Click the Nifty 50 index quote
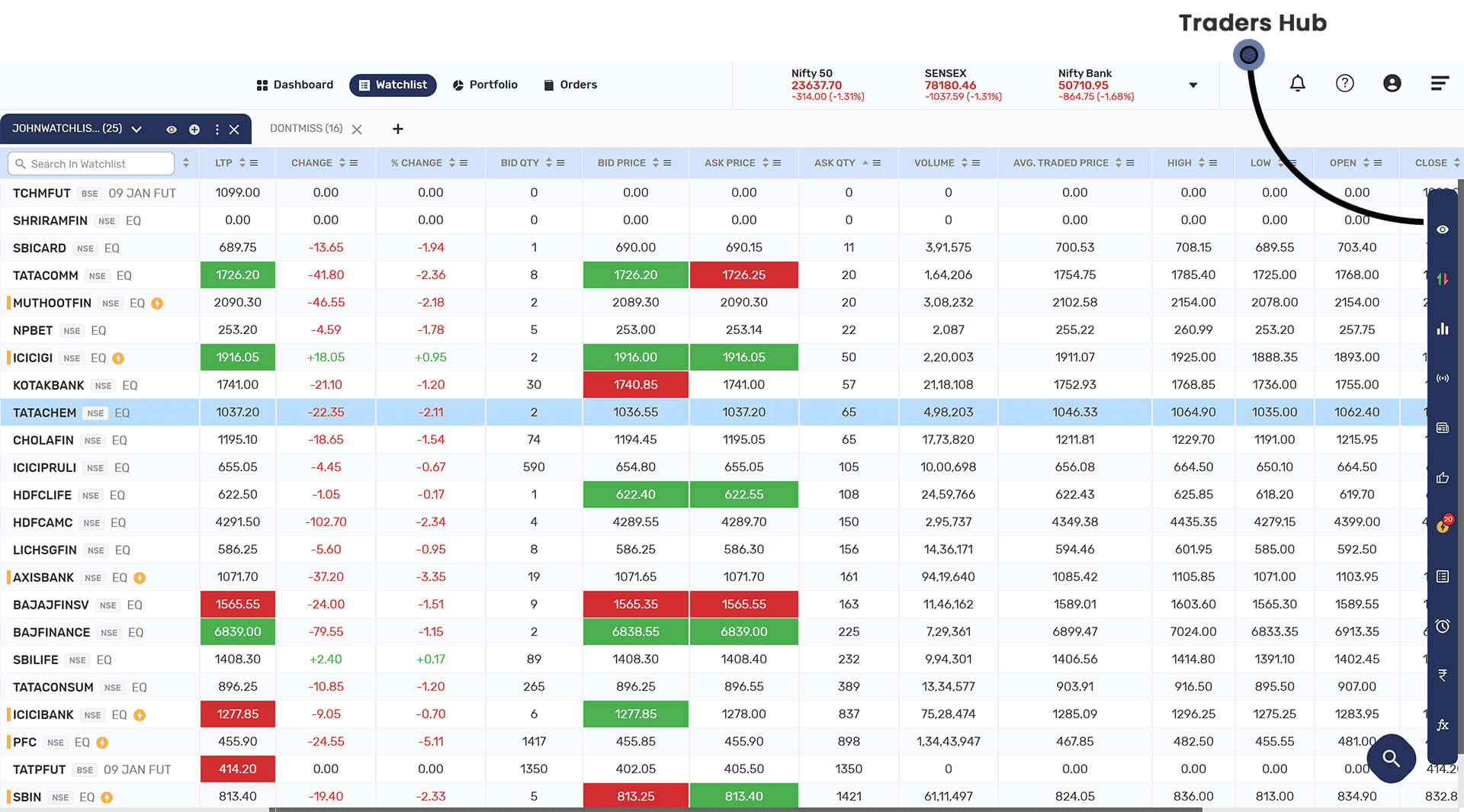The image size is (1464, 812). click(827, 85)
